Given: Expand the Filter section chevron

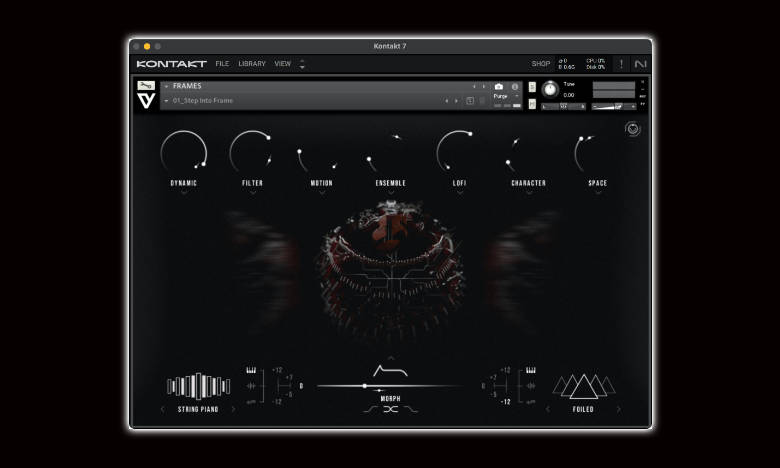Looking at the screenshot, I should [x=253, y=191].
